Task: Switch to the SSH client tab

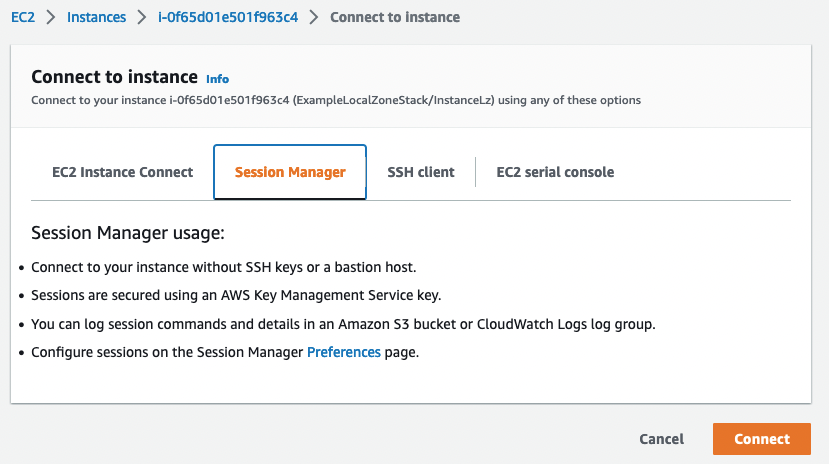Action: (x=421, y=172)
